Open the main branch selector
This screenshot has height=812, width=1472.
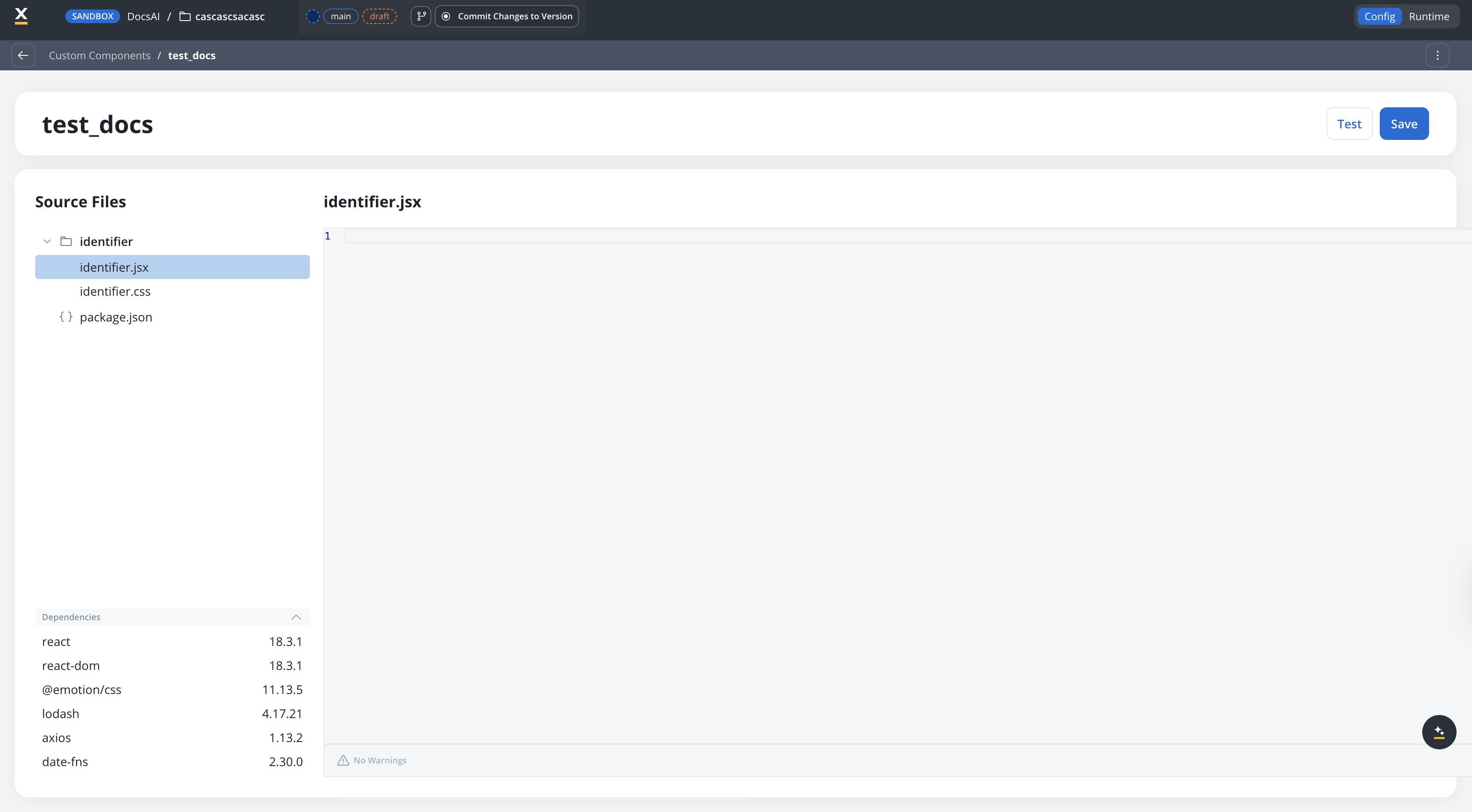[341, 16]
